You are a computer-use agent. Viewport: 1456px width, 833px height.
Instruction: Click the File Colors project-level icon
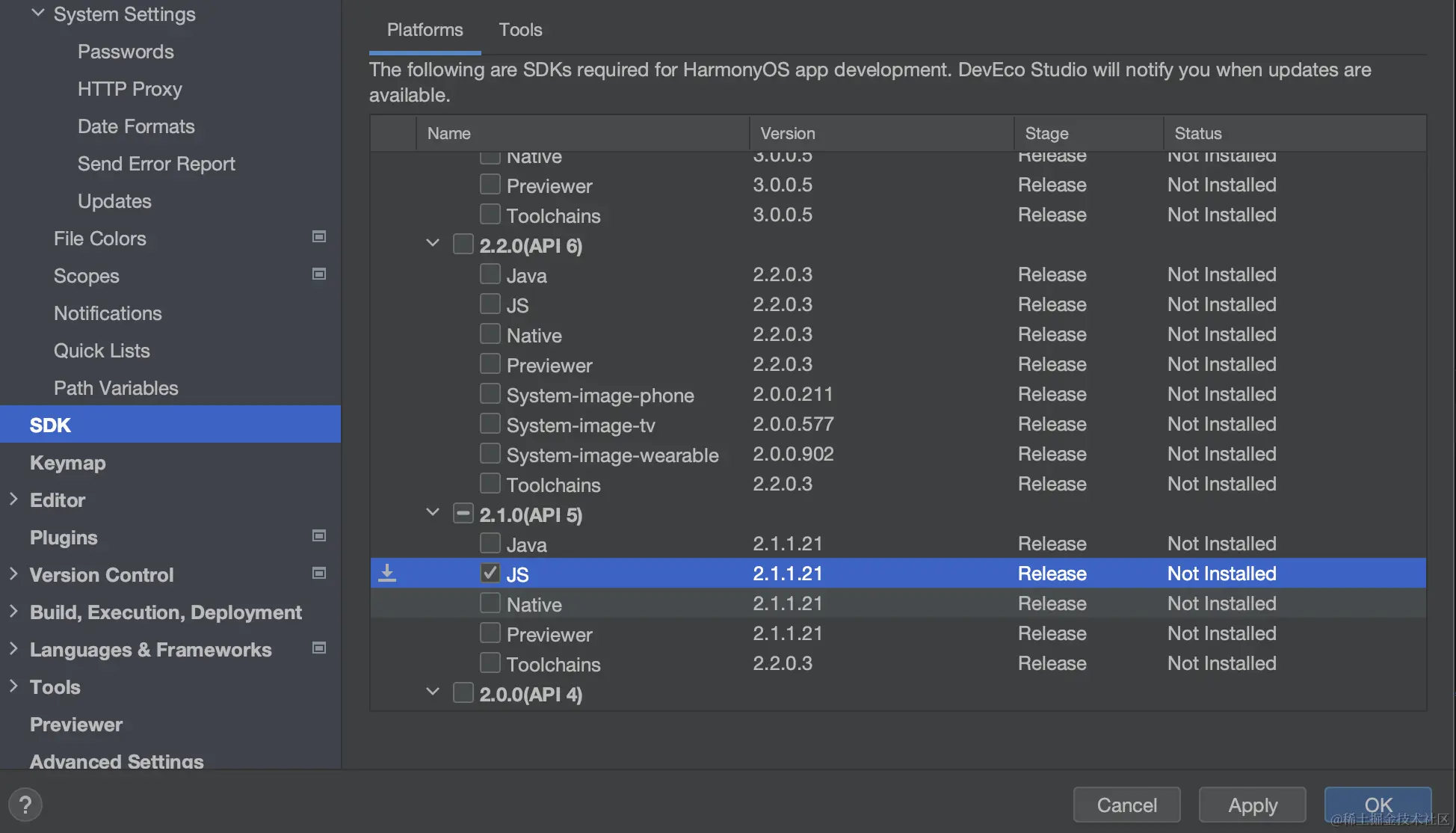319,237
